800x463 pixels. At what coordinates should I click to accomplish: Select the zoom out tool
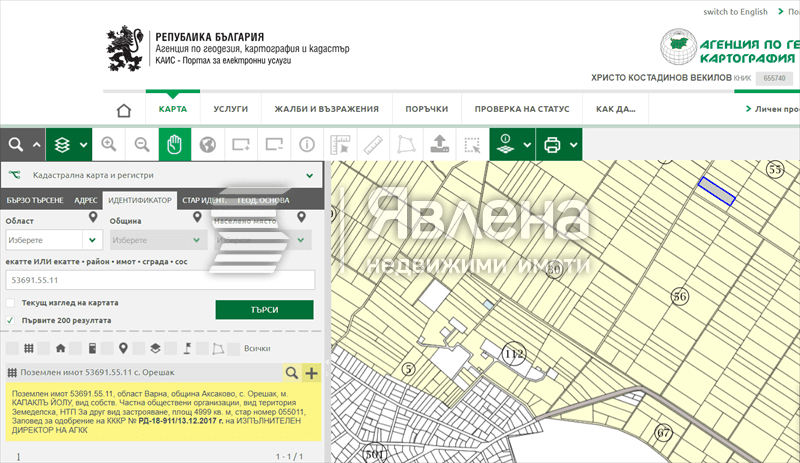[142, 144]
